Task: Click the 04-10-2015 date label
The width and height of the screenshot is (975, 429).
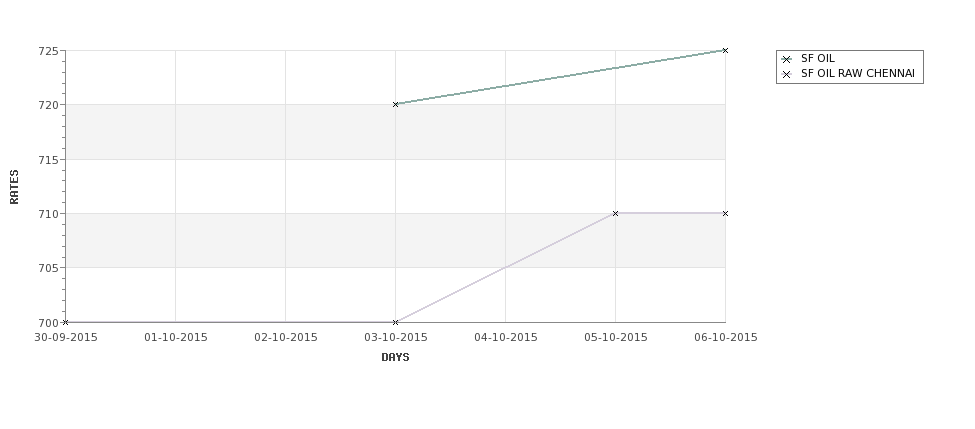Action: [506, 337]
